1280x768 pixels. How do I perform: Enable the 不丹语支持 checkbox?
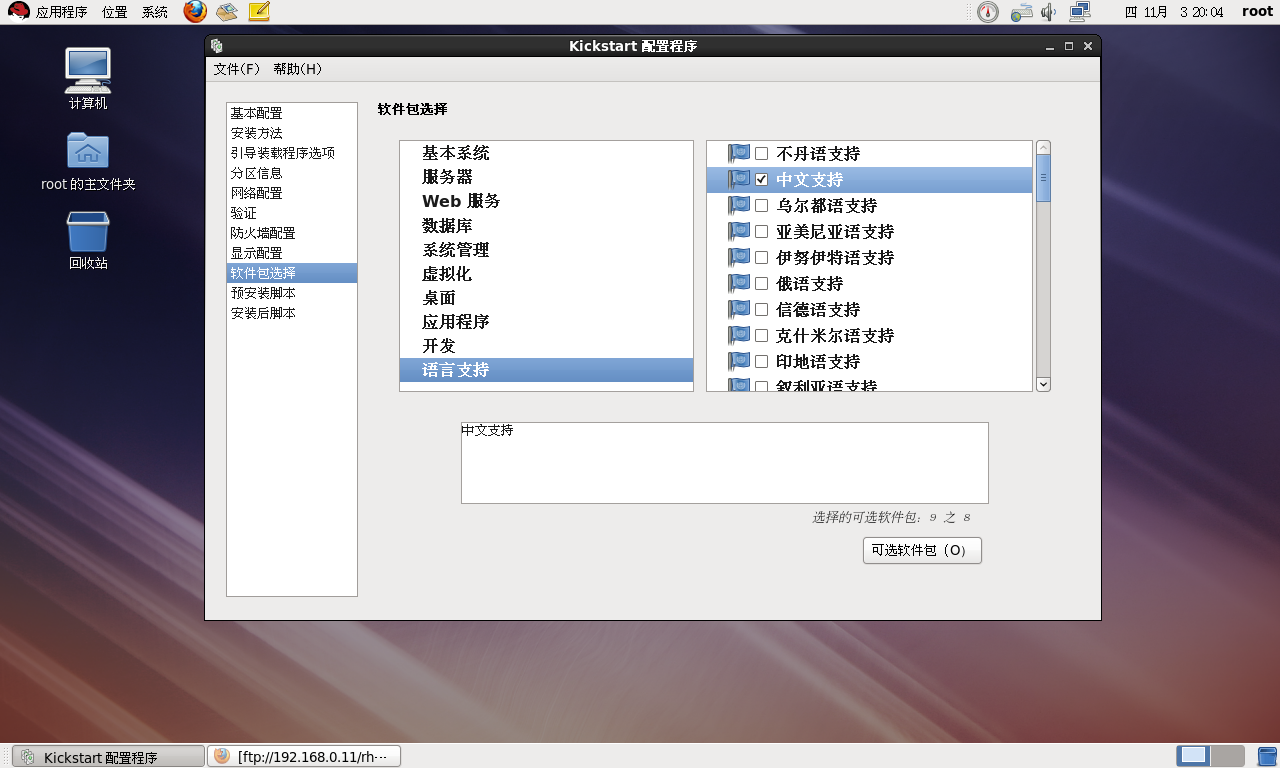[762, 154]
